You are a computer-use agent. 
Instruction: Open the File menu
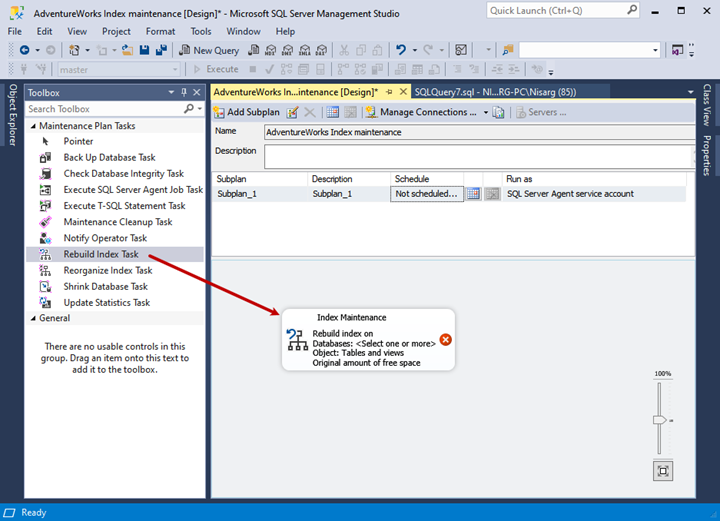click(14, 31)
